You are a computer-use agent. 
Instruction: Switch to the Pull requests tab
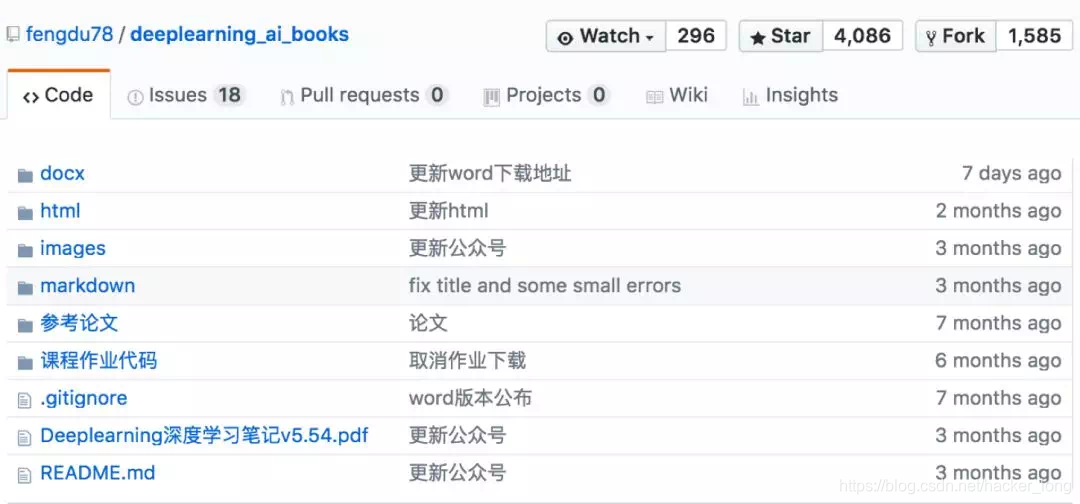coord(364,95)
